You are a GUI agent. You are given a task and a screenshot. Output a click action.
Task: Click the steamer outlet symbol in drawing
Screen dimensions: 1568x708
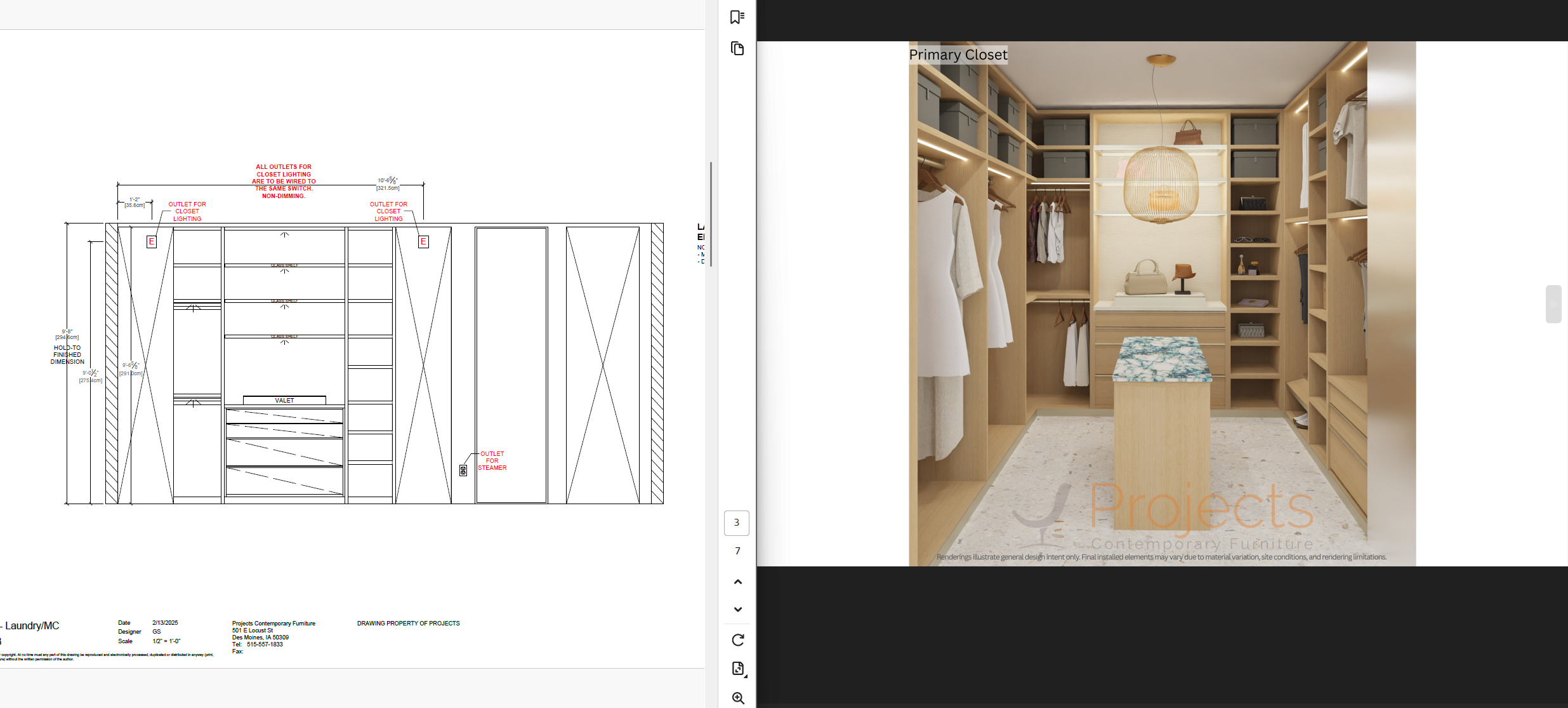point(463,471)
